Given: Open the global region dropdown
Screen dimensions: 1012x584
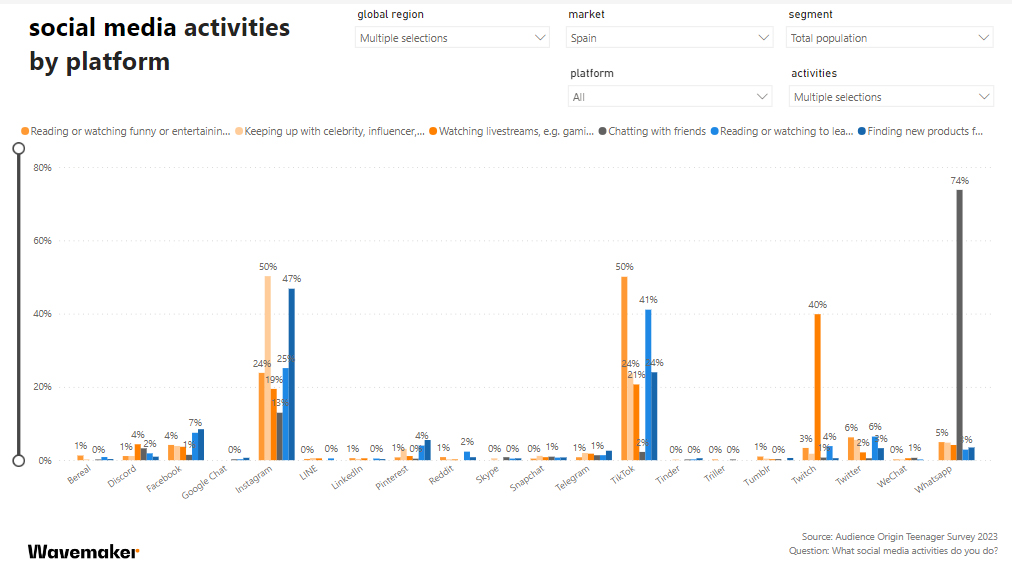Looking at the screenshot, I should pyautogui.click(x=452, y=38).
